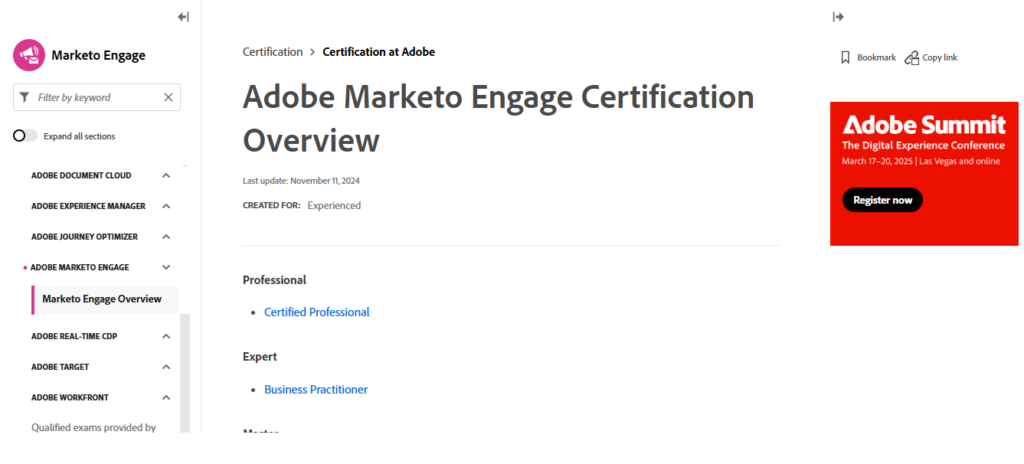The height and width of the screenshot is (464, 1024).
Task: Open ADOBE DOCUMENT CLOUD sidebar label
Action: coord(81,176)
